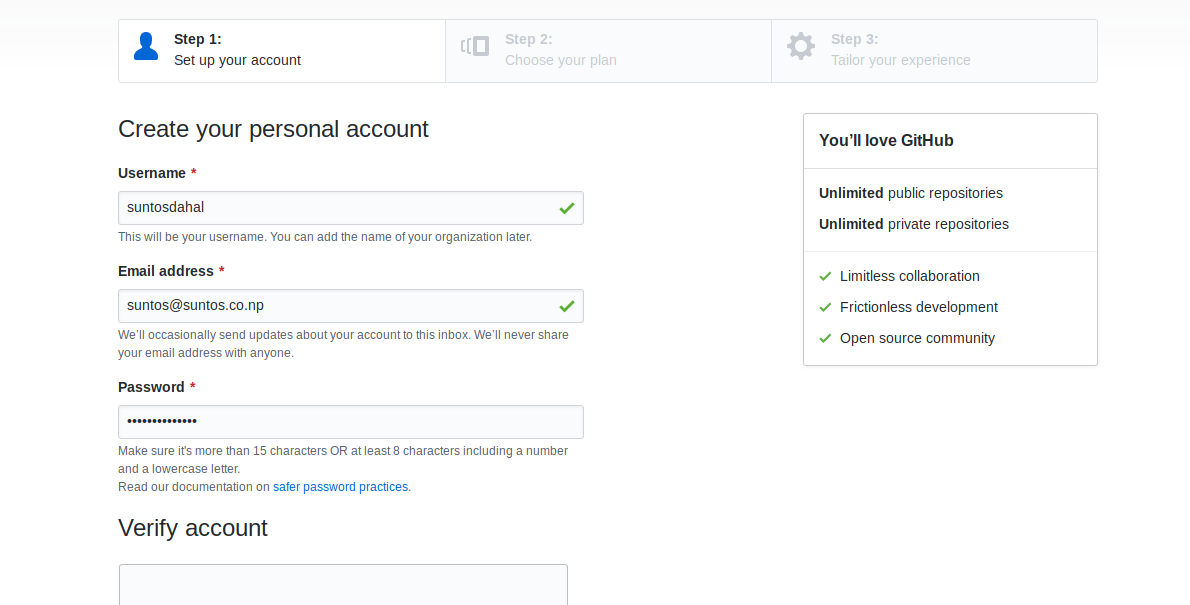Click Frictionless development text
The image size is (1190, 605).
(x=918, y=307)
